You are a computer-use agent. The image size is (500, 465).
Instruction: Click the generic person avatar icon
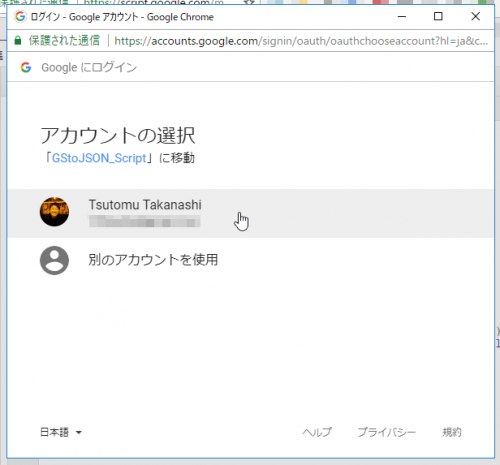click(x=54, y=260)
